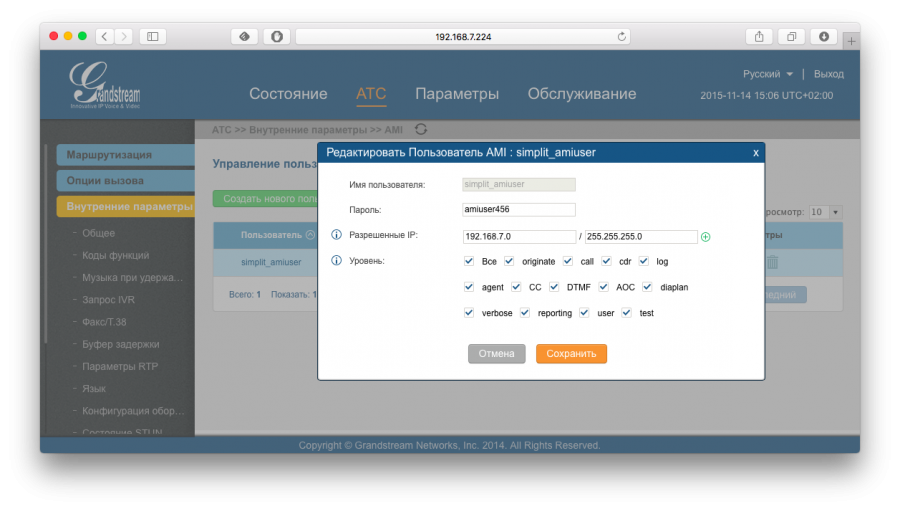Open Общее in sidebar
The width and height of the screenshot is (900, 509).
(98, 233)
